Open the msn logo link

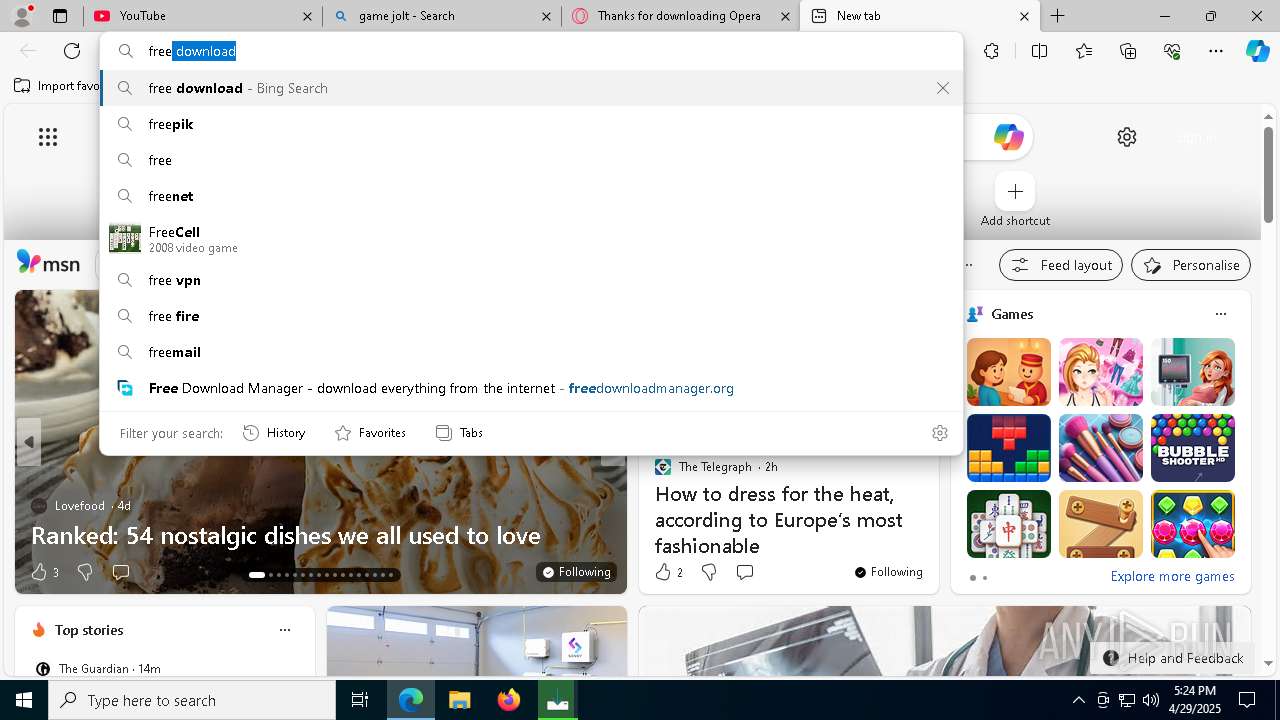48,263
